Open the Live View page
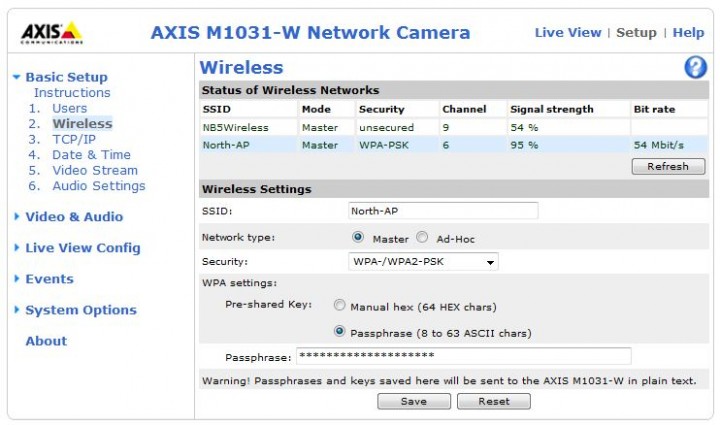The width and height of the screenshot is (720, 425). click(x=567, y=32)
